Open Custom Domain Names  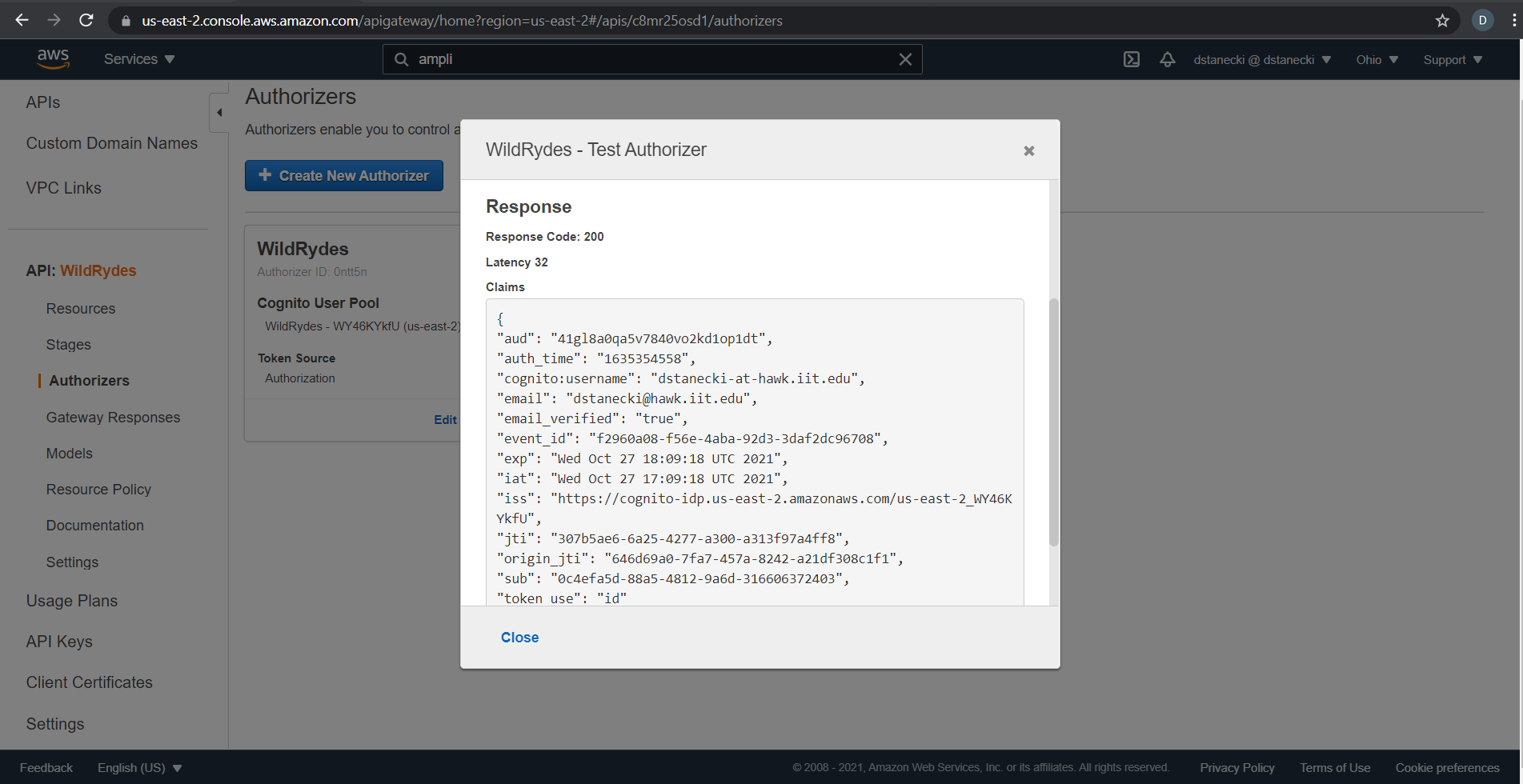(x=111, y=143)
